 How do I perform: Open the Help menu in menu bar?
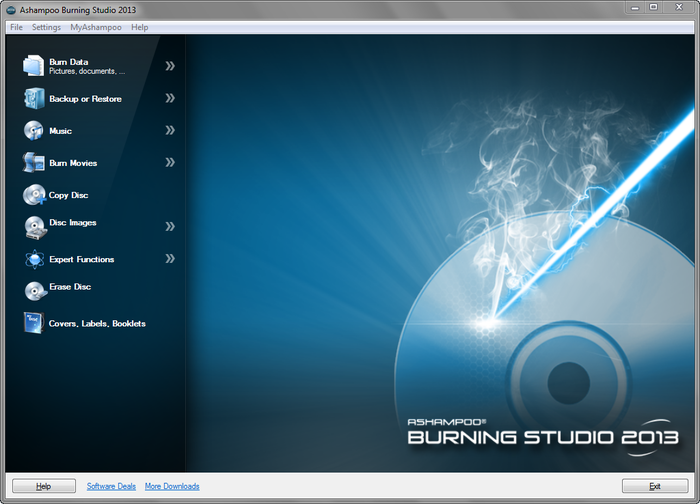(140, 27)
